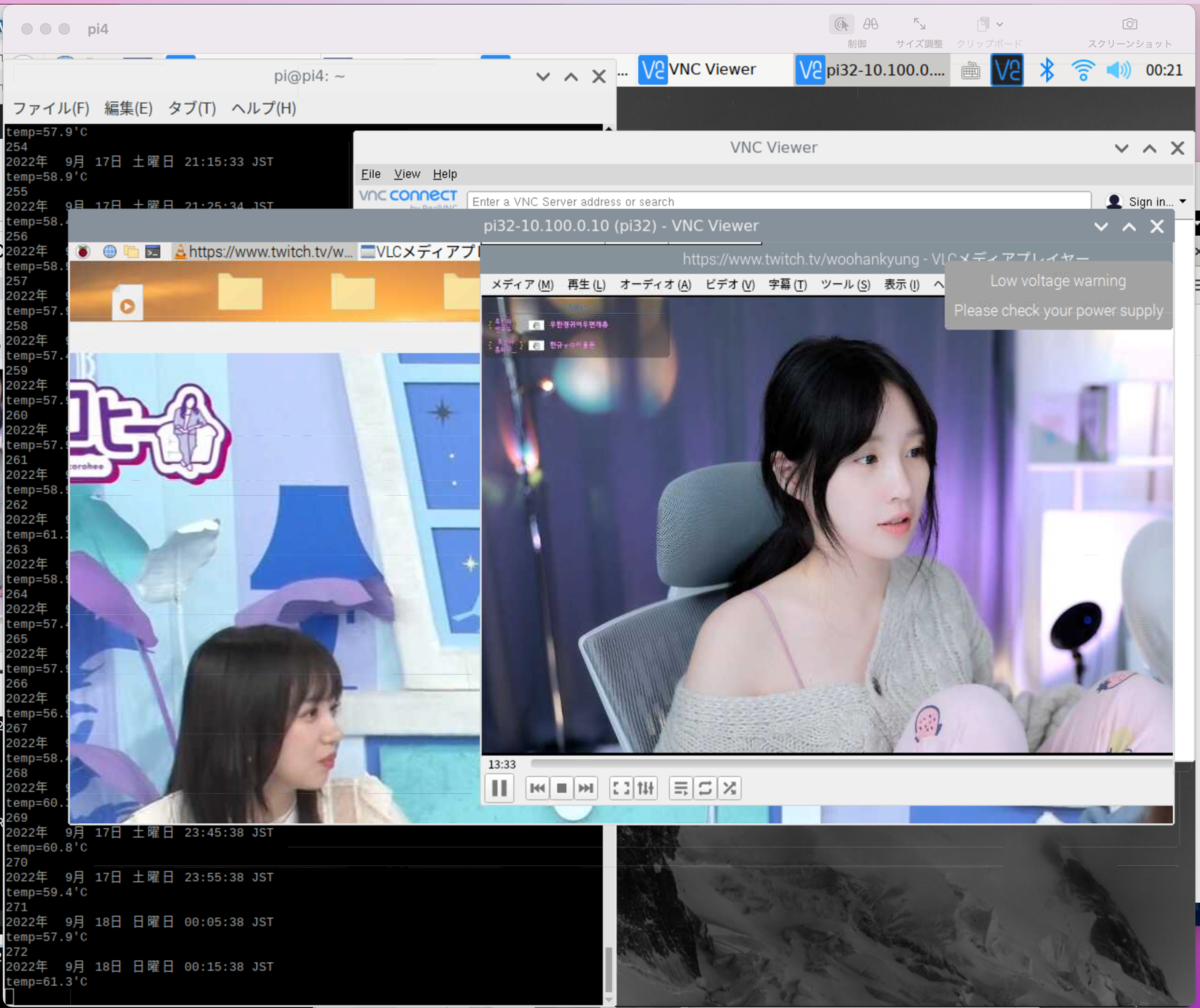Open ファイル(F) menu in terminal

coord(50,108)
